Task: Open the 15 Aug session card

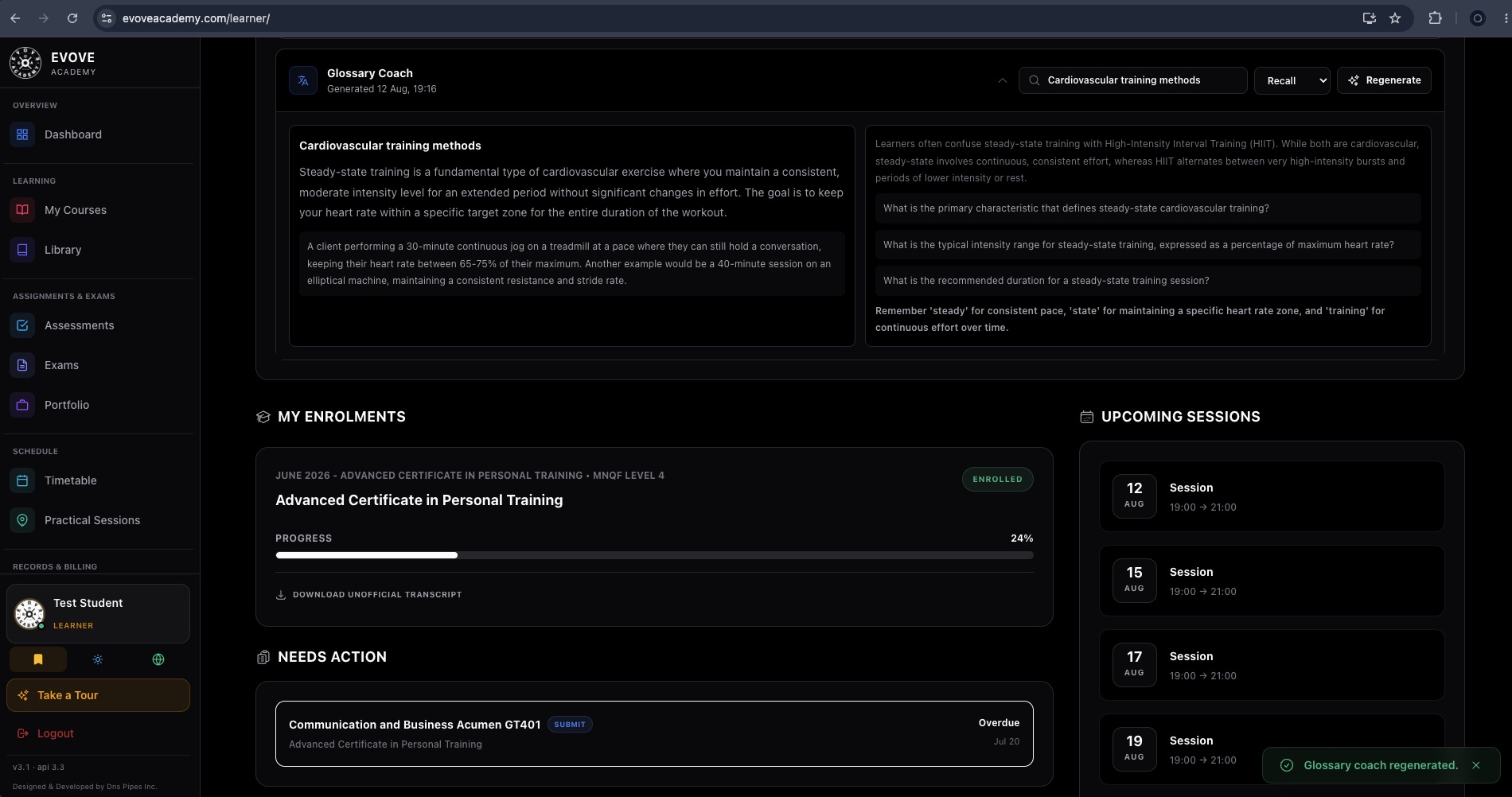Action: pyautogui.click(x=1272, y=581)
